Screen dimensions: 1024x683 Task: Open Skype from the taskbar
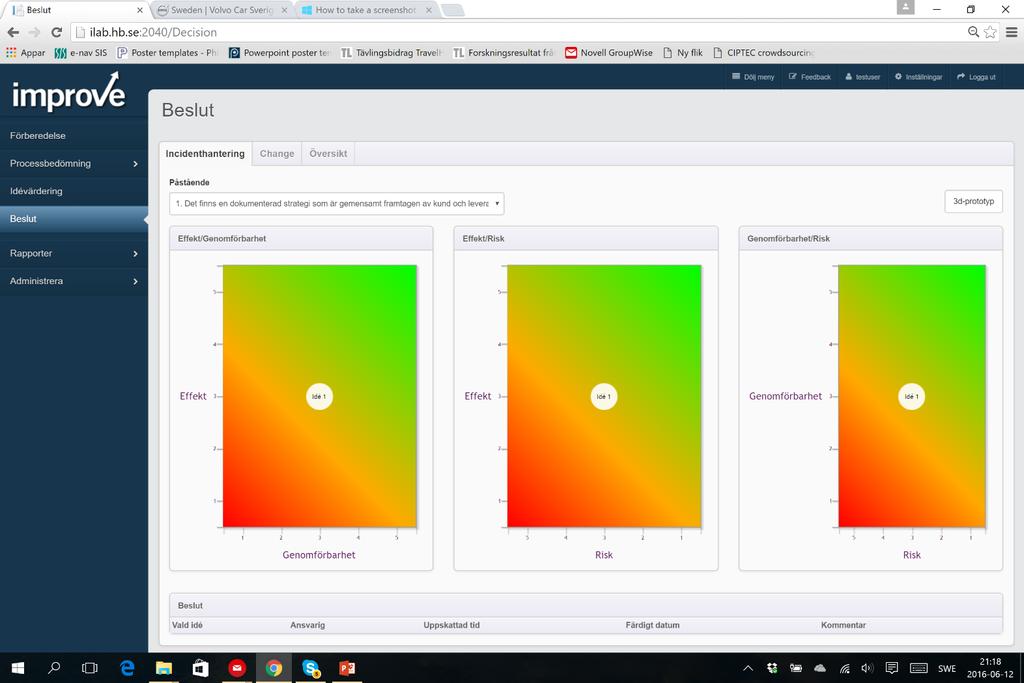point(311,667)
